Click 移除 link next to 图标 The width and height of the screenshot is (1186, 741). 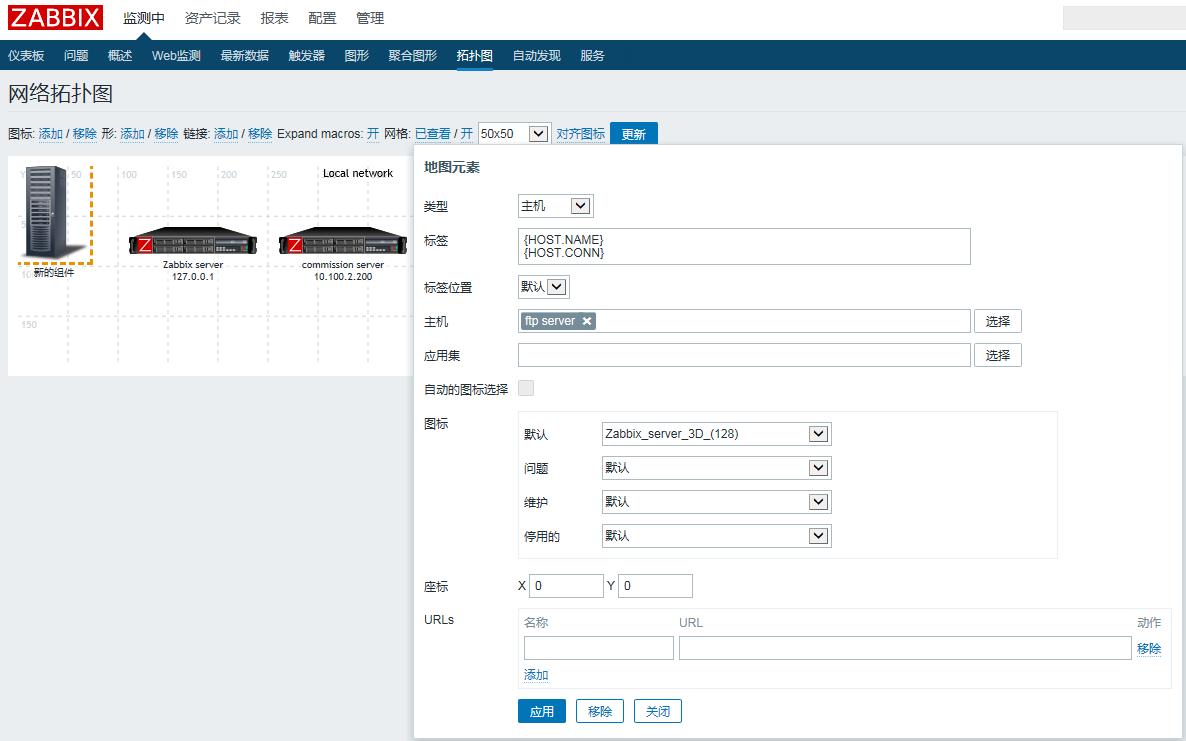click(85, 134)
